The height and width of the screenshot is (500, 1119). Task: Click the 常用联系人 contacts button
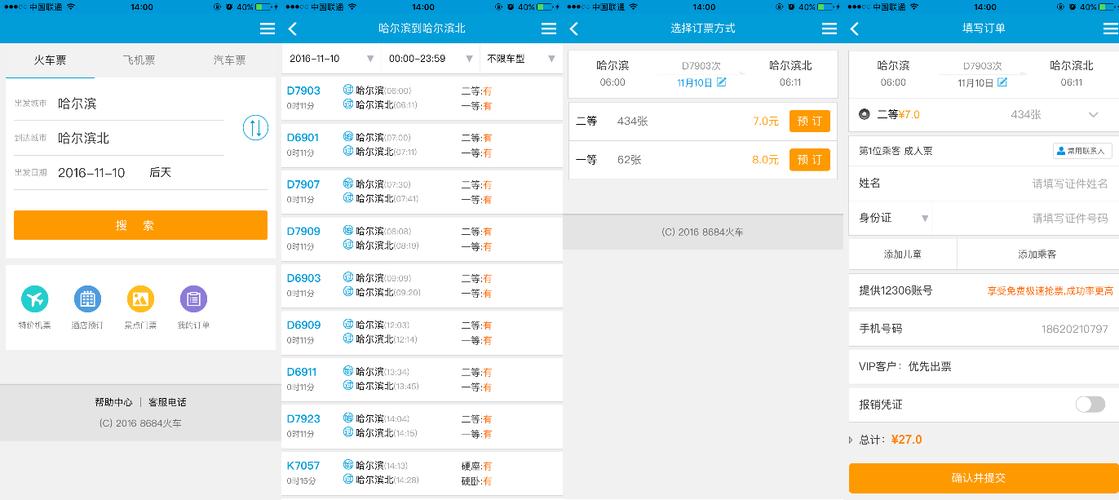(1082, 151)
